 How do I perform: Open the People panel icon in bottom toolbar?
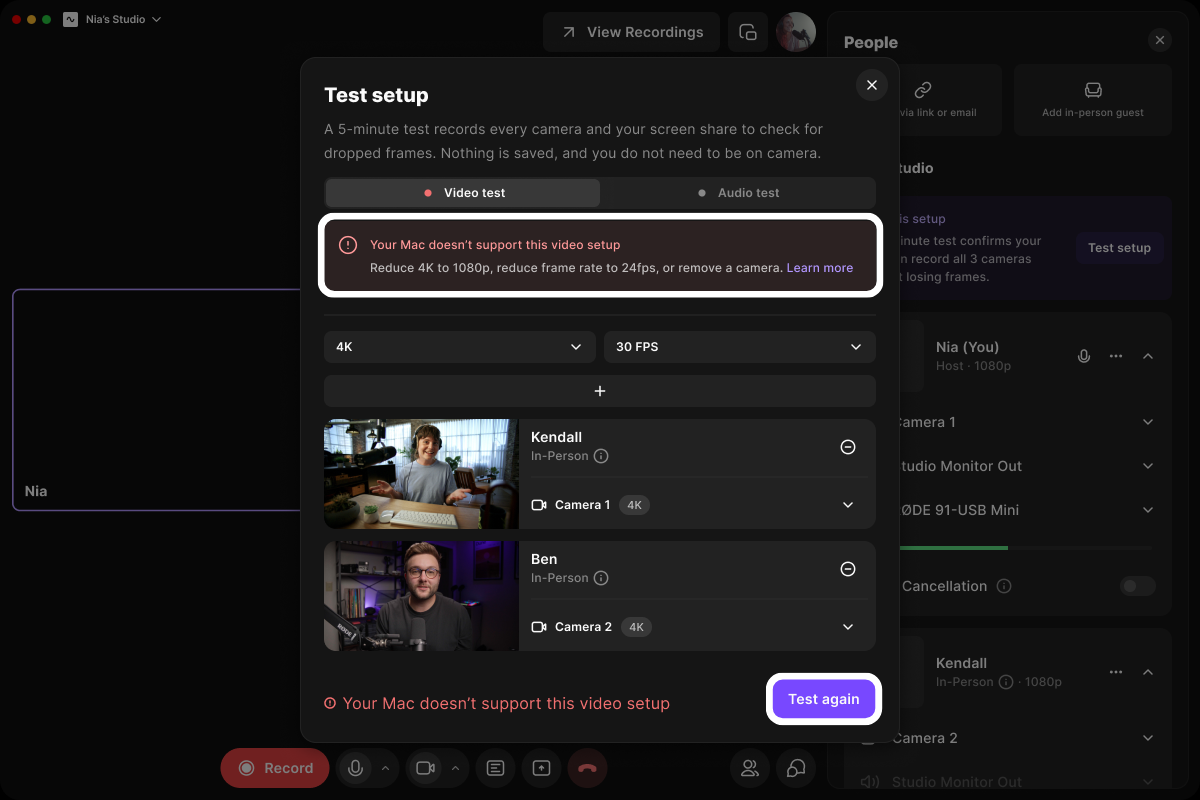pos(749,768)
